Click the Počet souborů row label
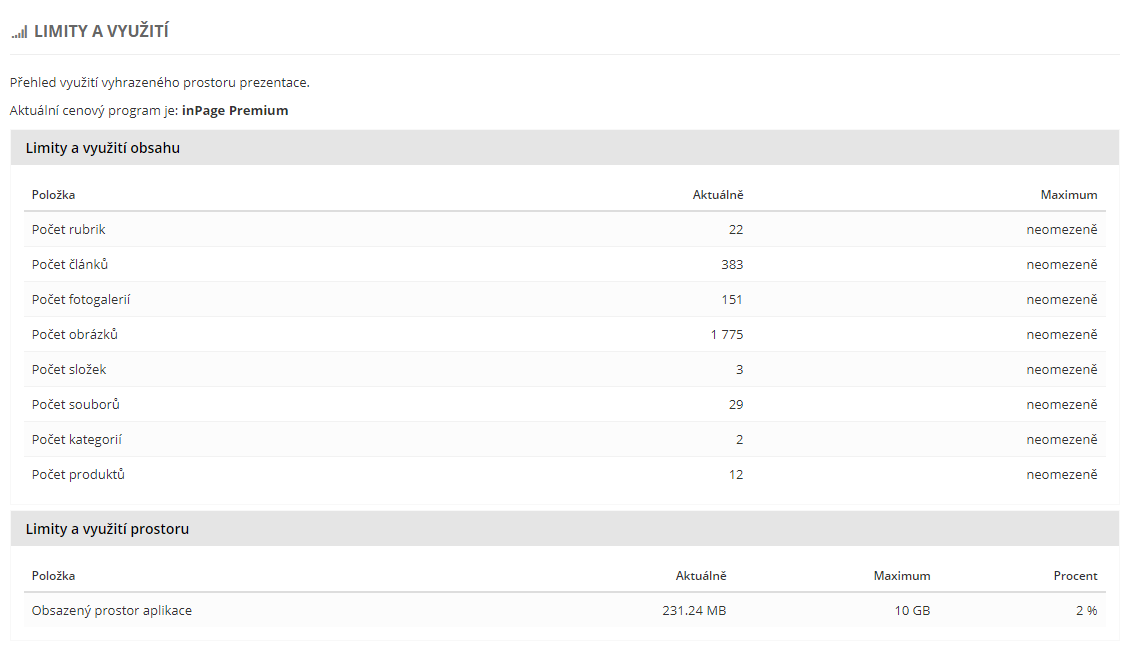The height and width of the screenshot is (670, 1130). coord(76,405)
